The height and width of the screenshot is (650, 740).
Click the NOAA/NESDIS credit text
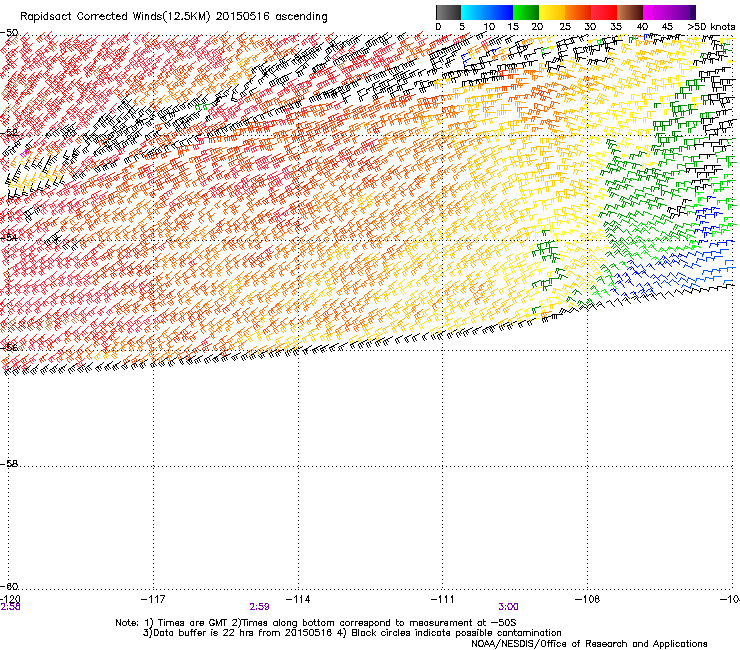click(589, 644)
